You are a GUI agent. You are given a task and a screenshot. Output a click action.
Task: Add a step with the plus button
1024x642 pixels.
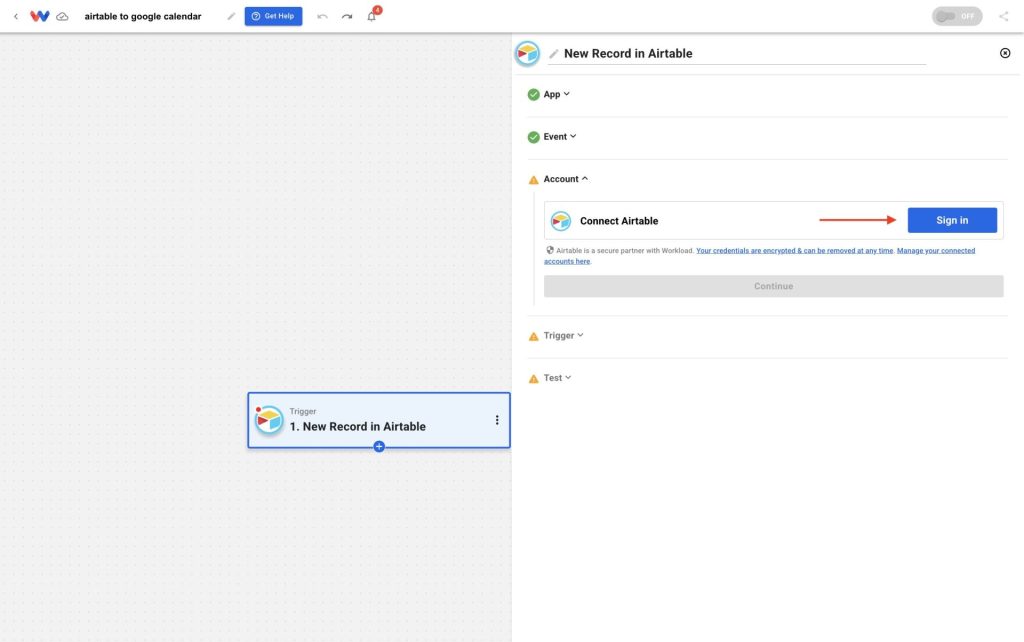[379, 447]
